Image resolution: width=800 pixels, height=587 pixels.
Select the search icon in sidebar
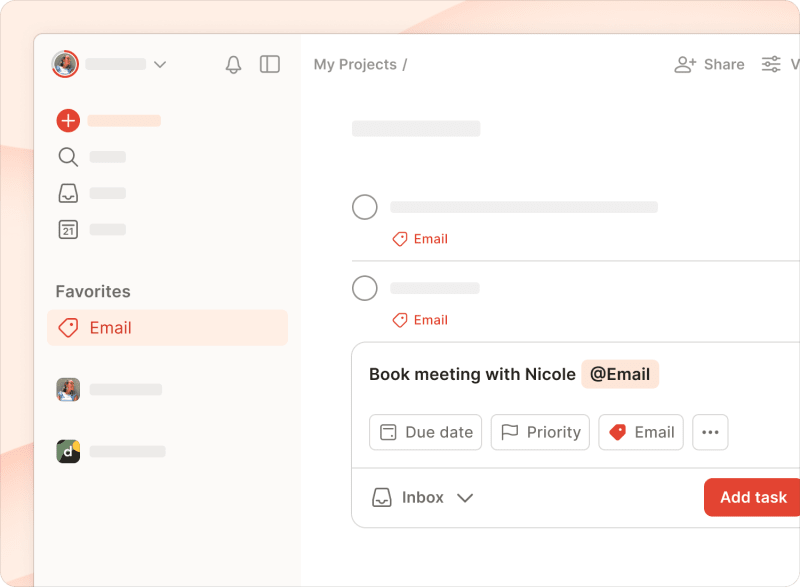67,157
